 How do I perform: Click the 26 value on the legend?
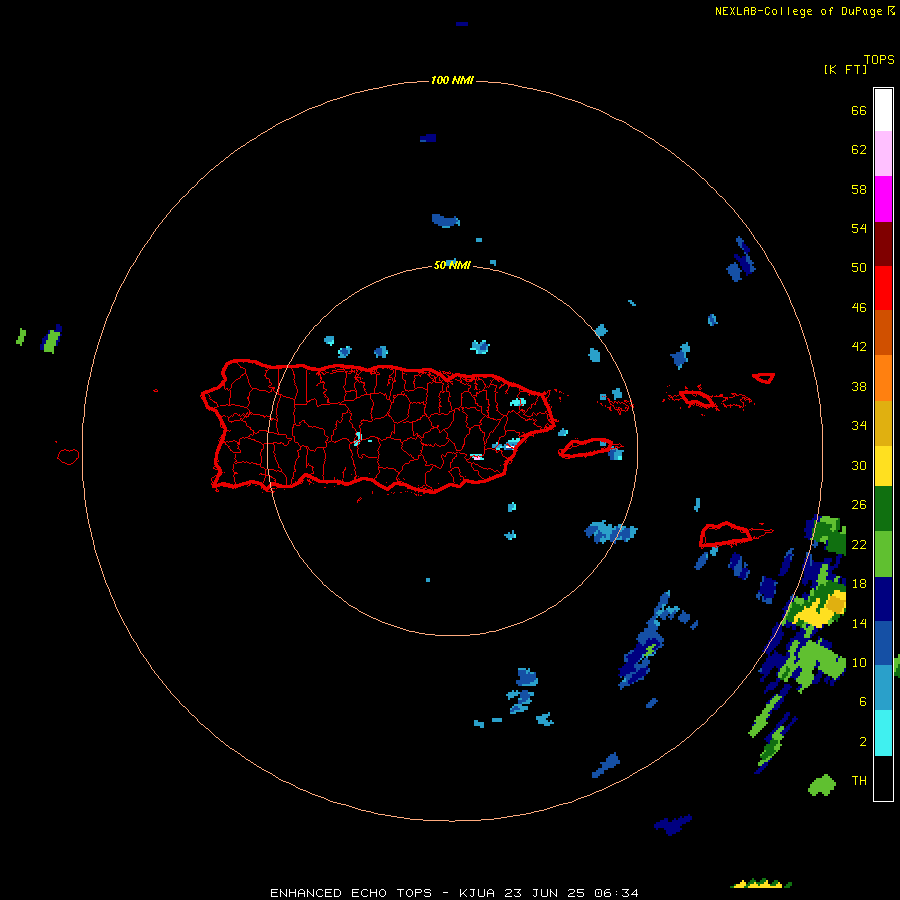(x=859, y=505)
